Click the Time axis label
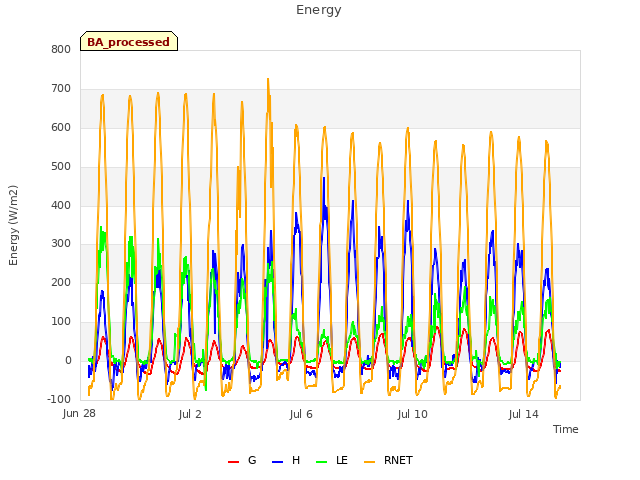This screenshot has height=480, width=640. [566, 429]
